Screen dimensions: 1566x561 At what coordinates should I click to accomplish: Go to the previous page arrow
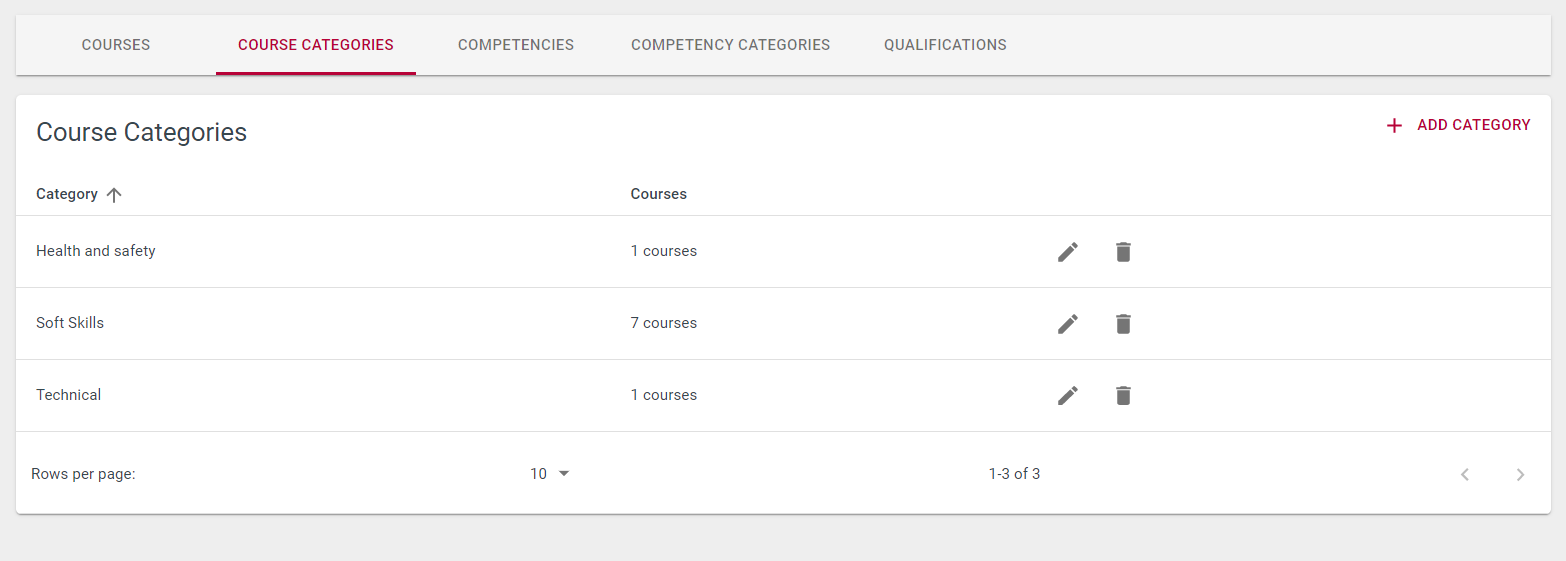pyautogui.click(x=1465, y=475)
